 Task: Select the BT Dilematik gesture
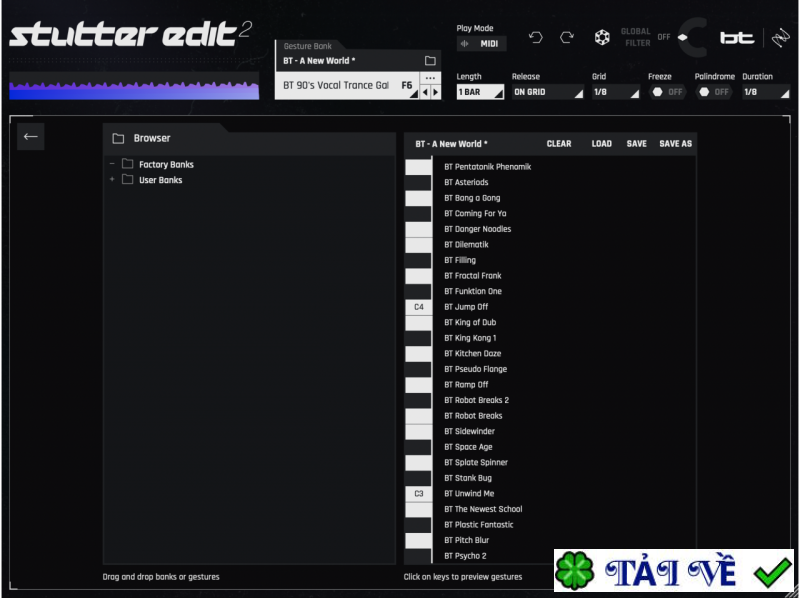(x=466, y=244)
